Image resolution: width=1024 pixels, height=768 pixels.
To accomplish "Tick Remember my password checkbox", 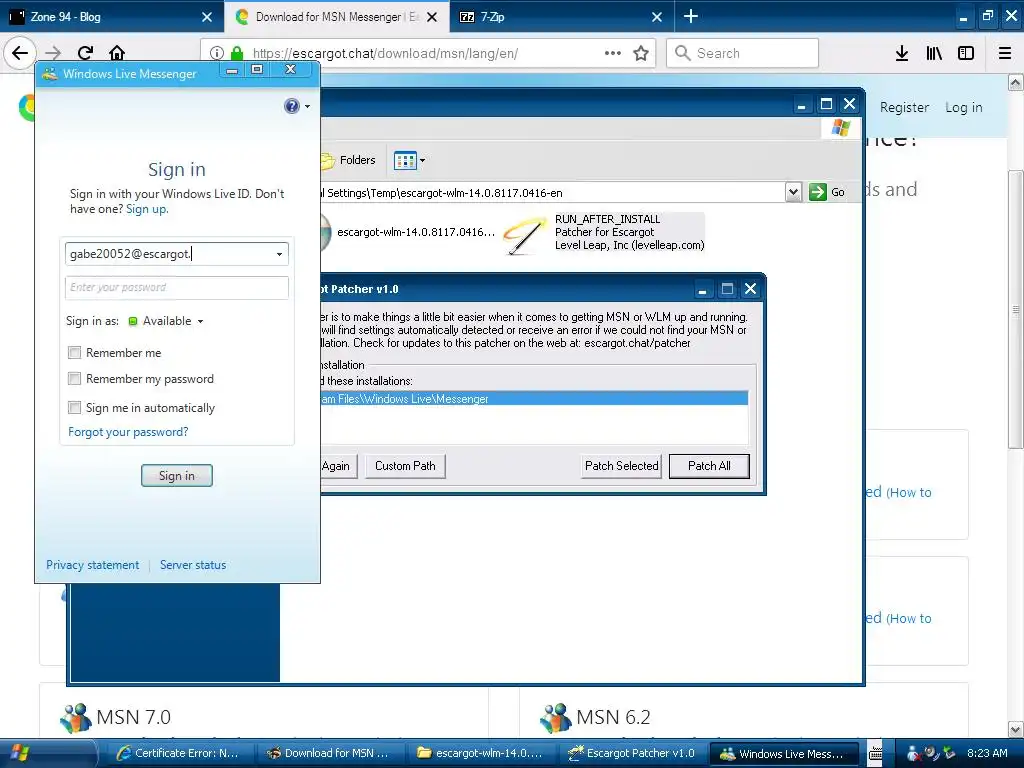I will click(x=74, y=379).
